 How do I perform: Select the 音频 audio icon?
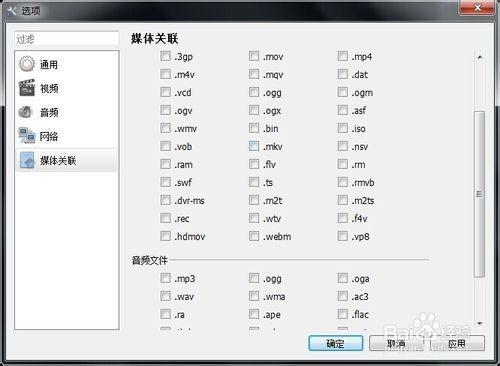26,112
